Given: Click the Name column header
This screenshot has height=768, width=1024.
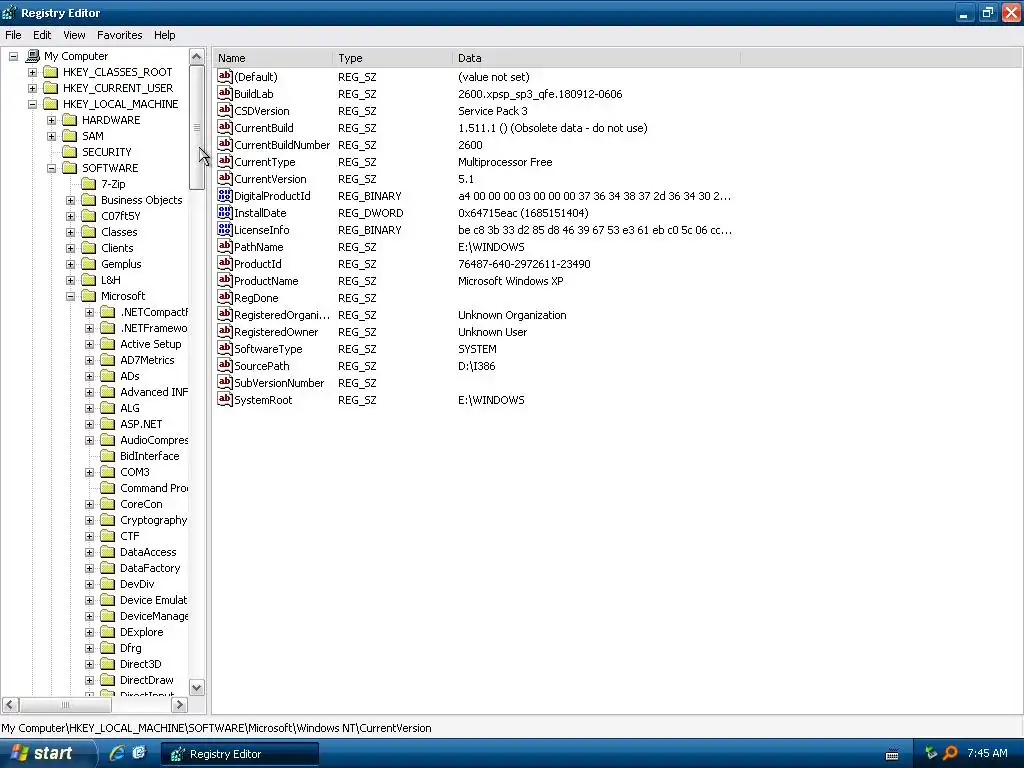Looking at the screenshot, I should click(x=272, y=58).
